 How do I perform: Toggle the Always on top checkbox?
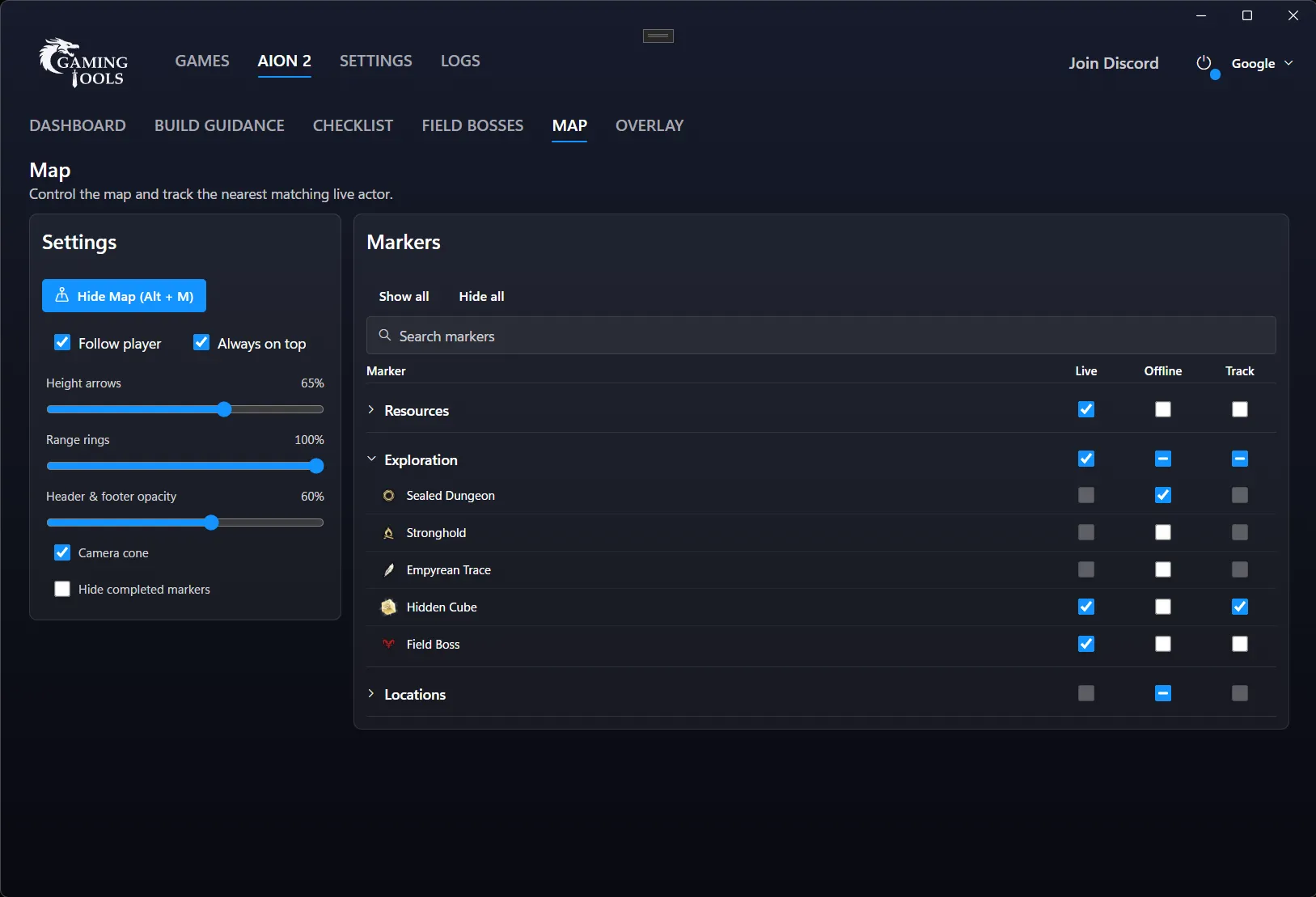pyautogui.click(x=201, y=343)
